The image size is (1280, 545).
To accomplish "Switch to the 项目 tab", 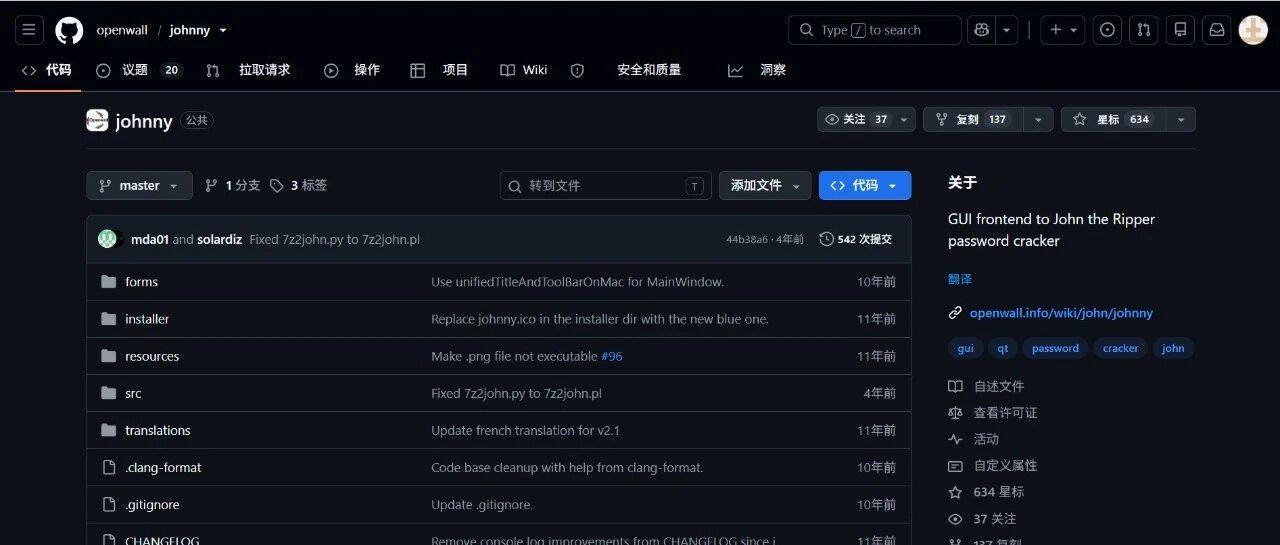I will (439, 70).
